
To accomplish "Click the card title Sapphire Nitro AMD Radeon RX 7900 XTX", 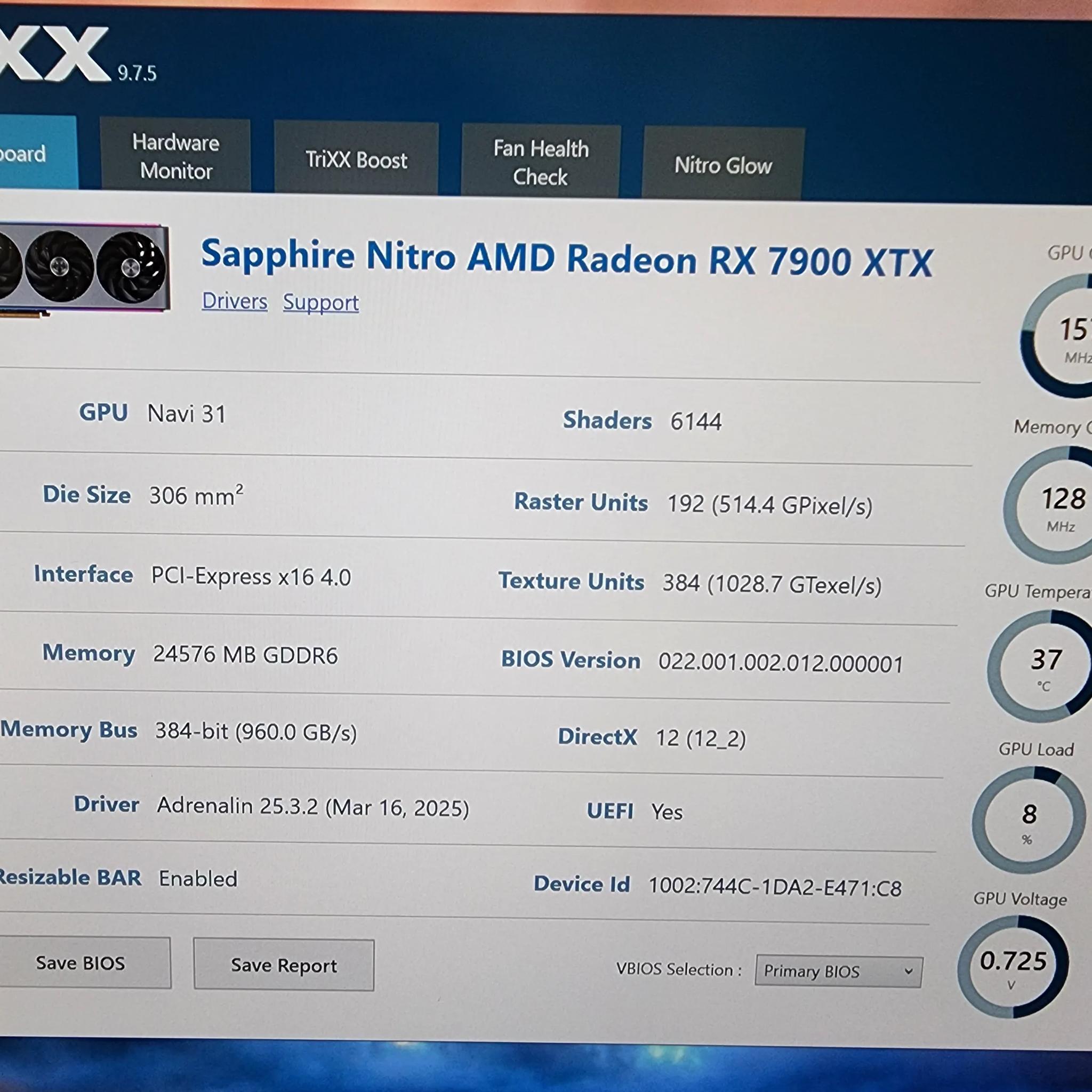I will click(566, 258).
